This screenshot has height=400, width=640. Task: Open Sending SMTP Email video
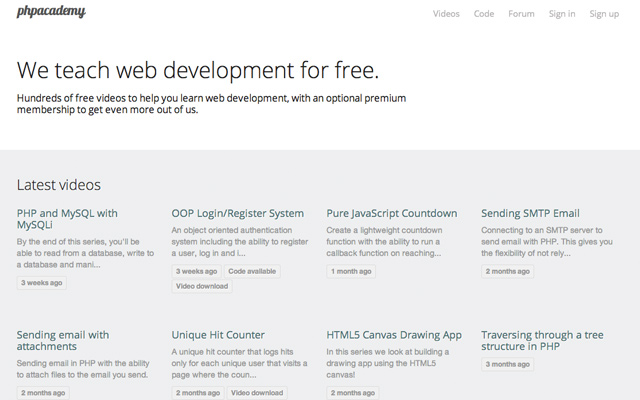[x=530, y=213]
